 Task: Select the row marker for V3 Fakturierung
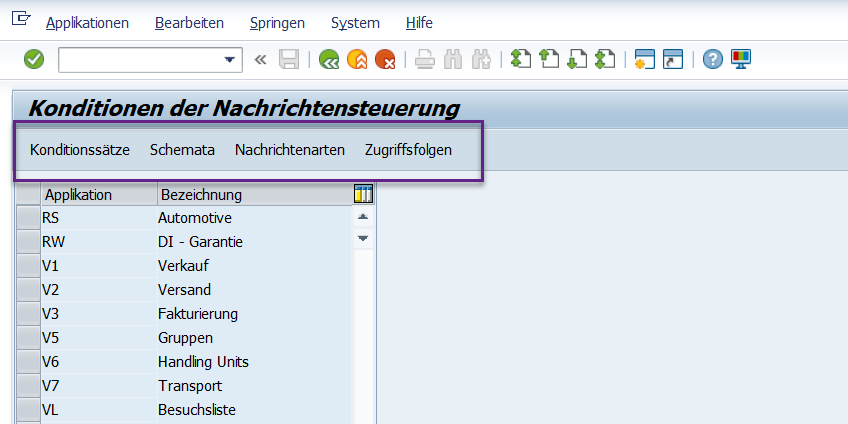tap(29, 314)
